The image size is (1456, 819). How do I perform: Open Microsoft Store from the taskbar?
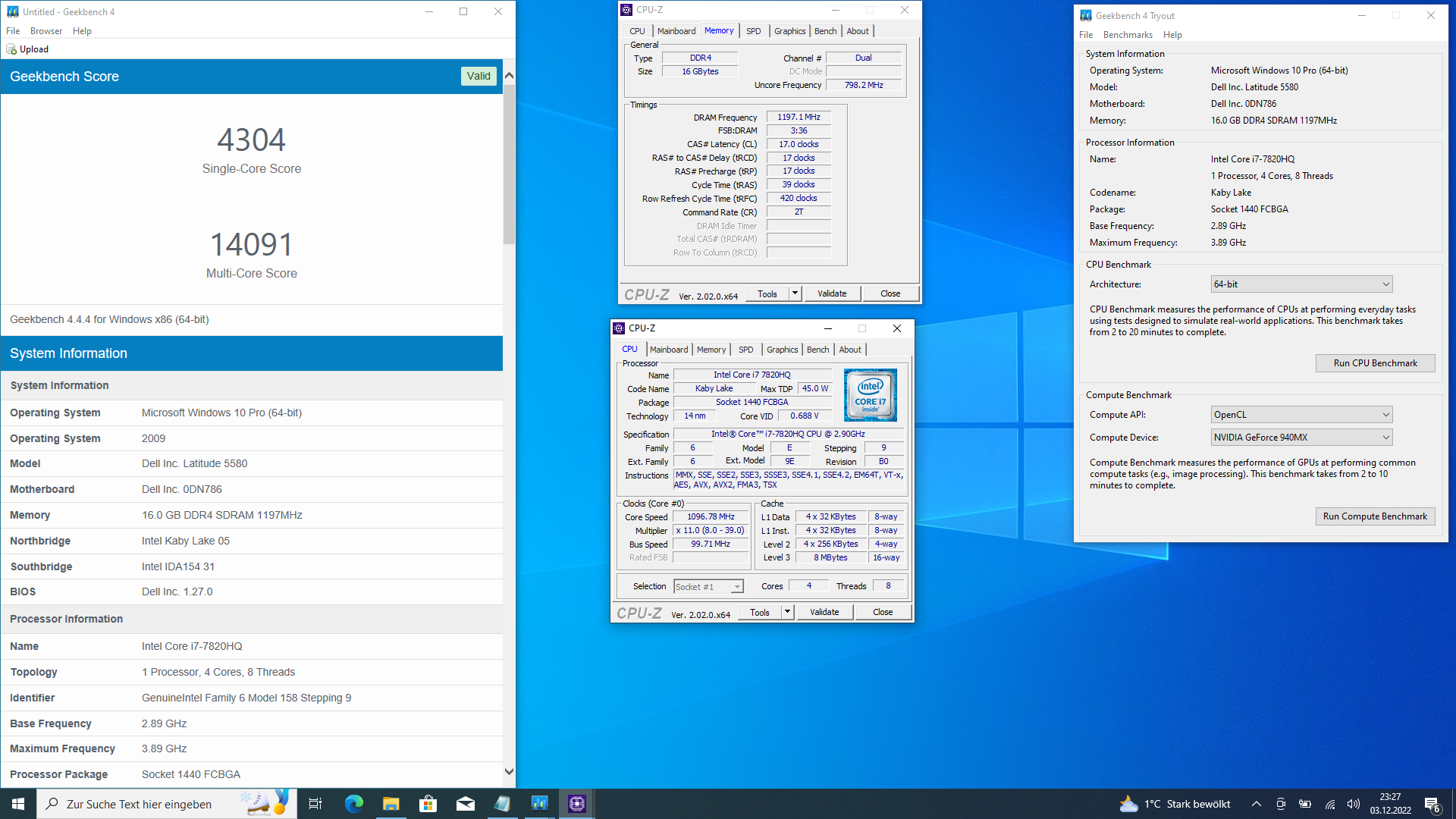click(x=428, y=804)
